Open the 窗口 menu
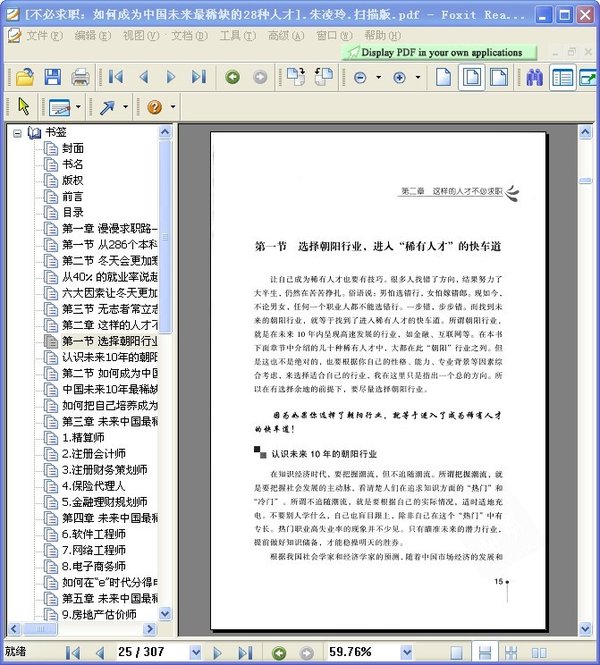Image resolution: width=600 pixels, height=665 pixels. (x=334, y=36)
